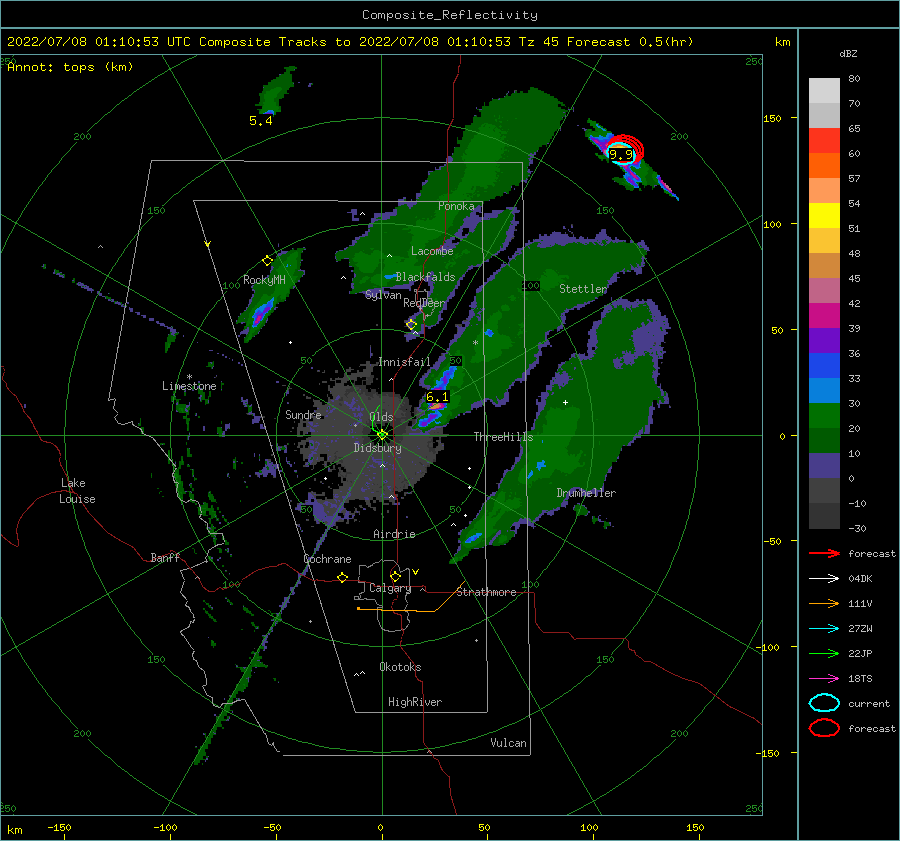Select the white 04DK arrow legend icon
The height and width of the screenshot is (841, 900).
824,578
